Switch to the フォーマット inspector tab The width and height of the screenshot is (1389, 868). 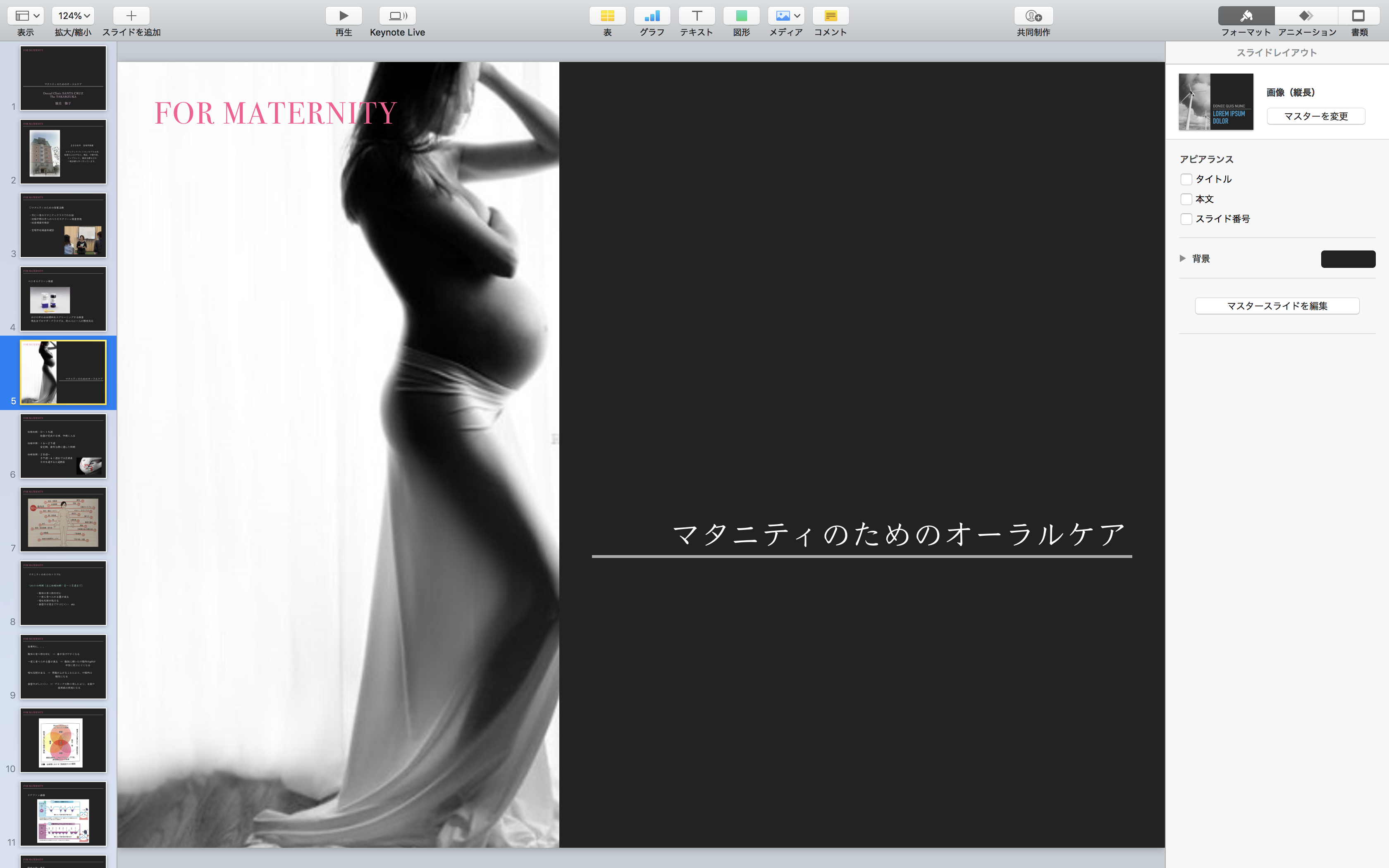[x=1246, y=16]
